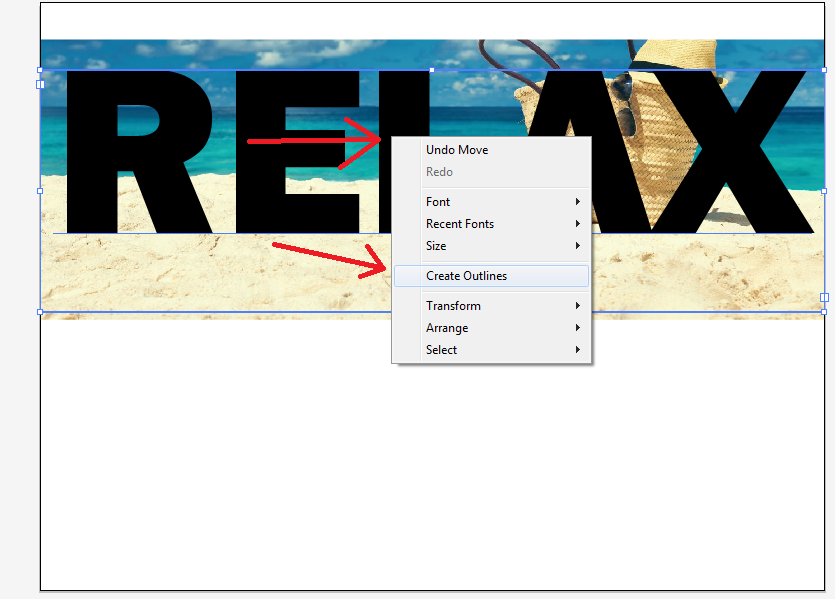Screen dimensions: 835x599
Task: Click the greyed-out Redo entry
Action: 491,172
